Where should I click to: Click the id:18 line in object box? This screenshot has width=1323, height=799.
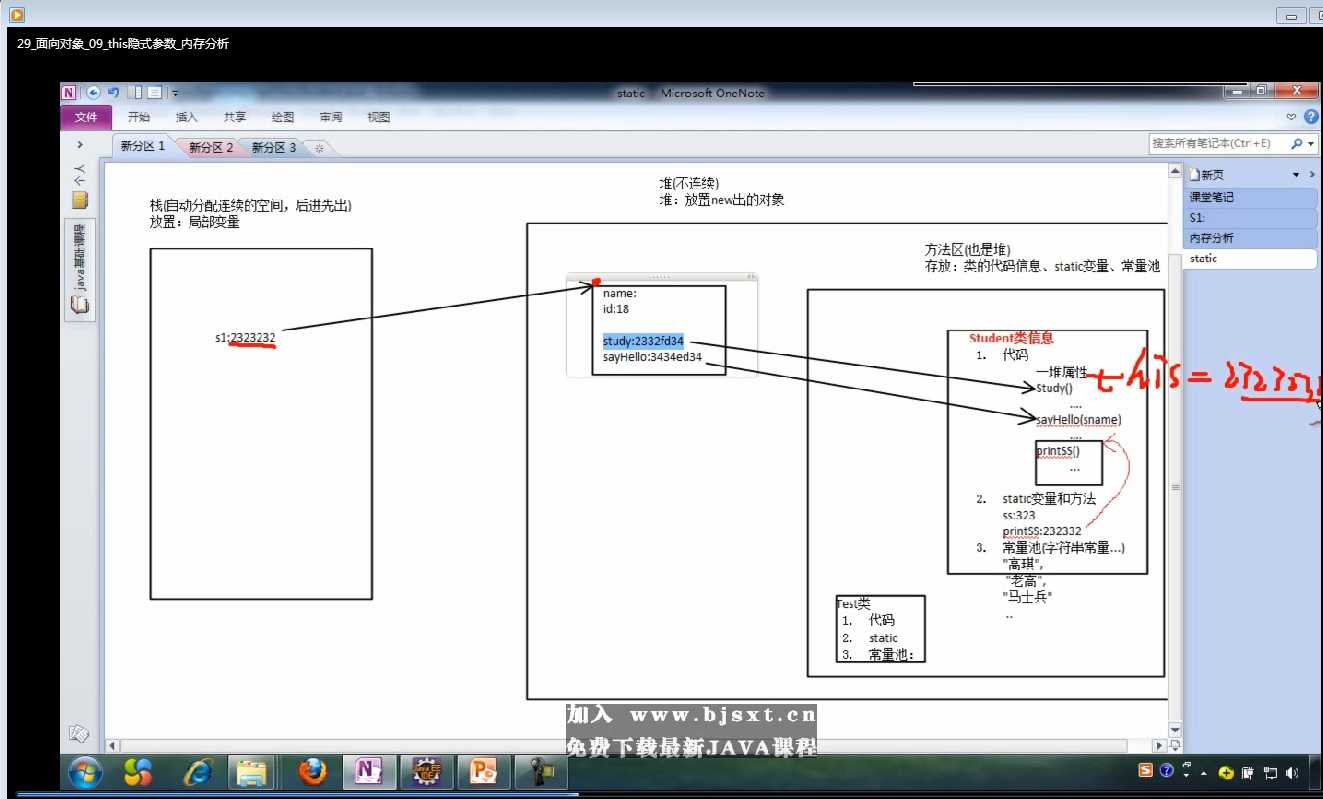point(616,309)
